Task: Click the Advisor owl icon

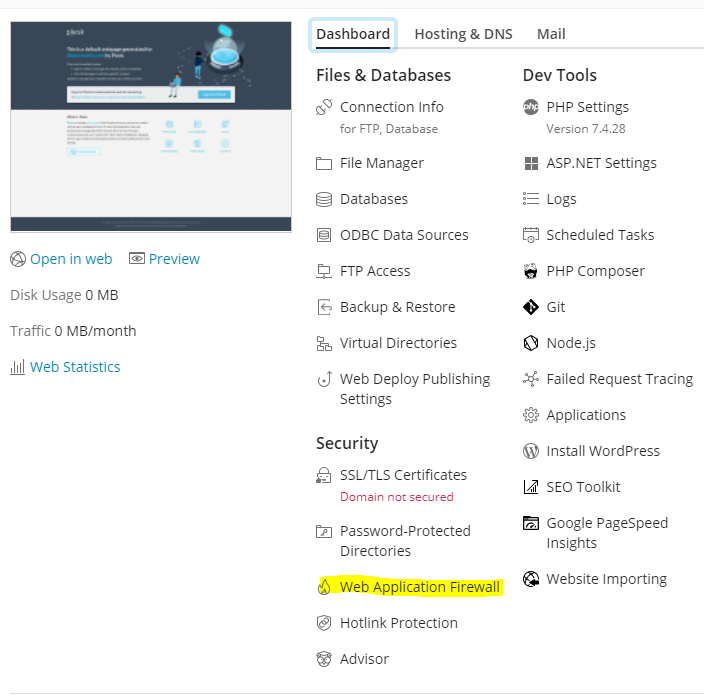Action: click(324, 659)
